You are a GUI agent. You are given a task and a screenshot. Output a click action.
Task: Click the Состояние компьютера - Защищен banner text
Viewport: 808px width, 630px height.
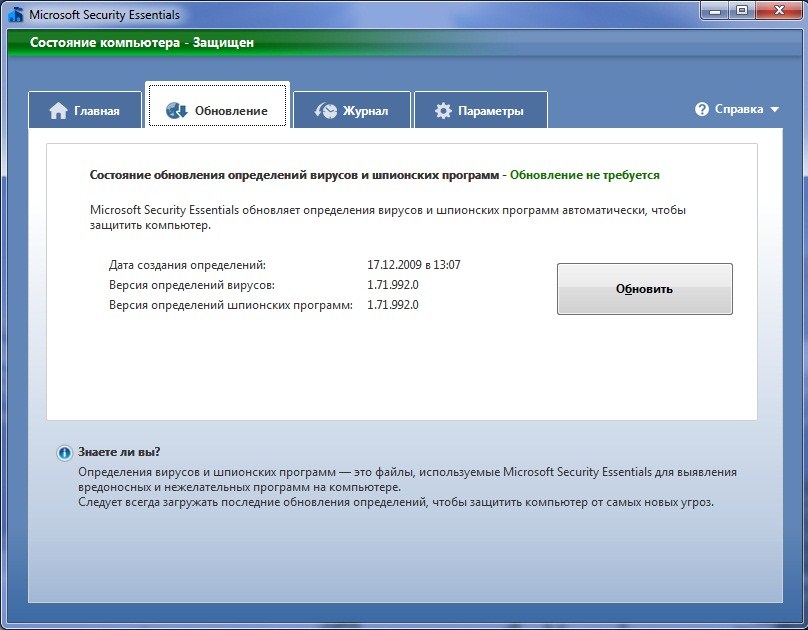click(x=142, y=42)
